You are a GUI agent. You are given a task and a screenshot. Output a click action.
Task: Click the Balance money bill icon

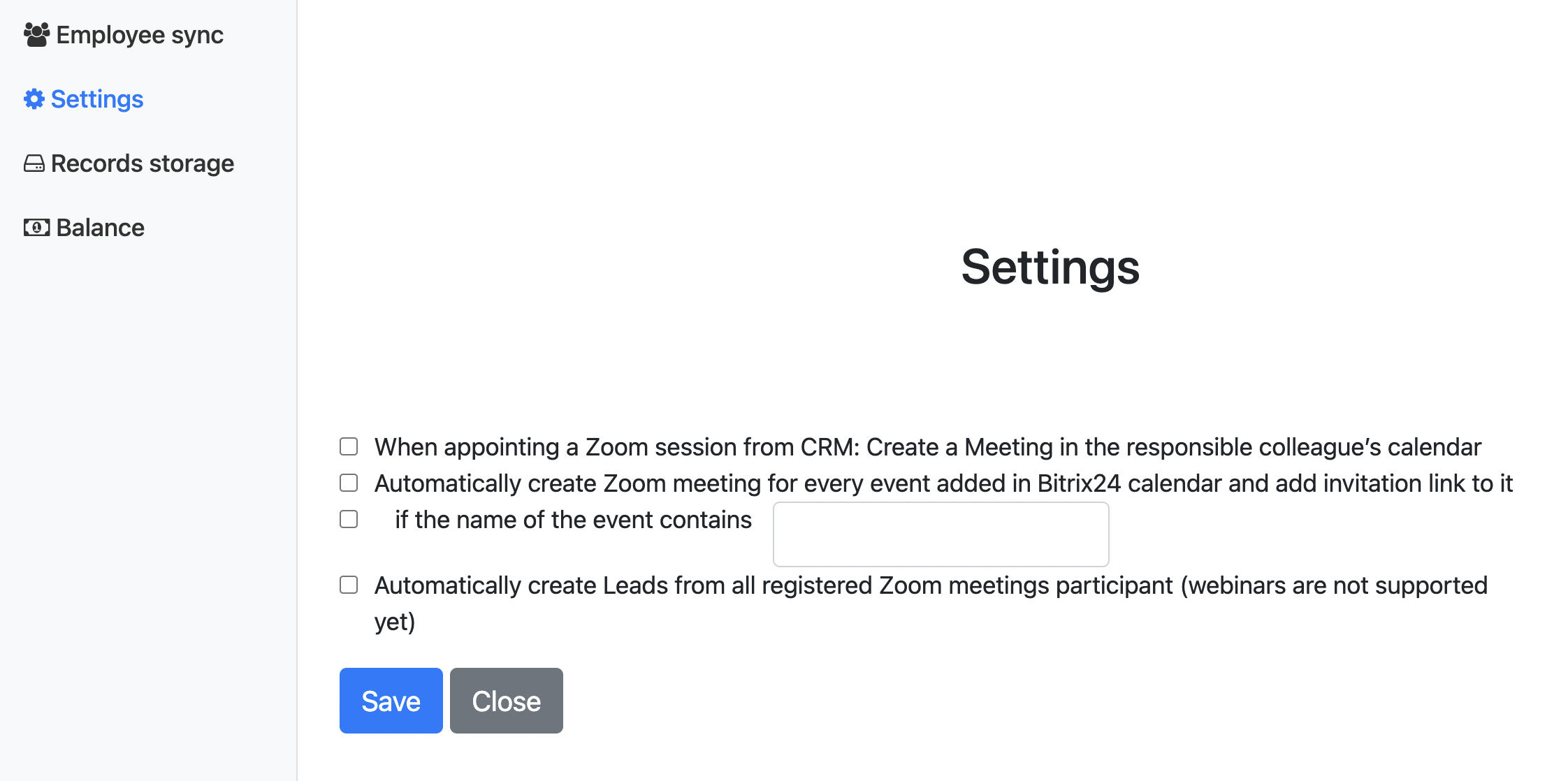click(36, 228)
